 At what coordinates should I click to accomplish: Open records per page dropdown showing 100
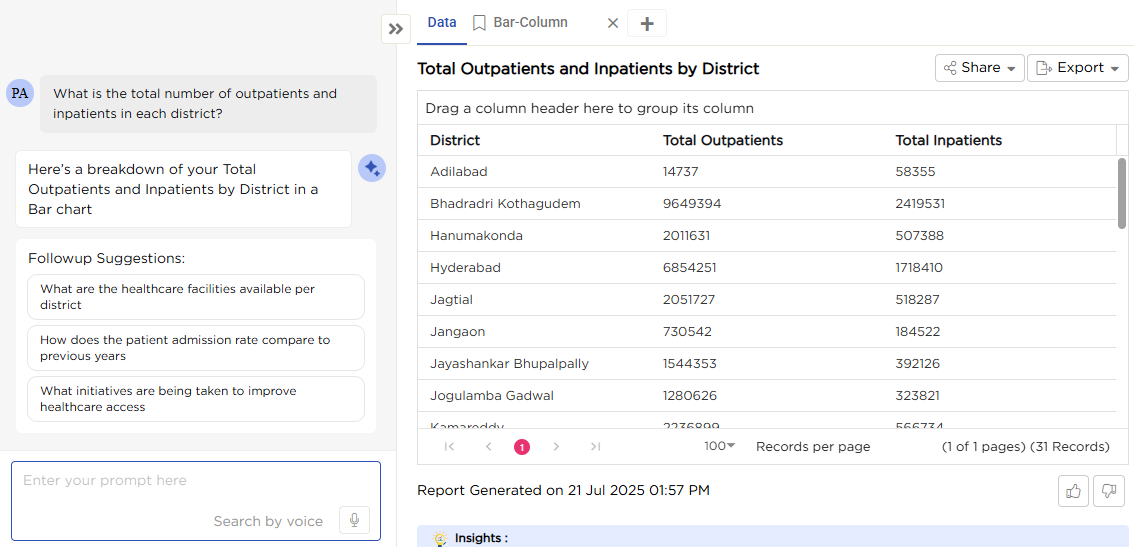pyautogui.click(x=720, y=446)
